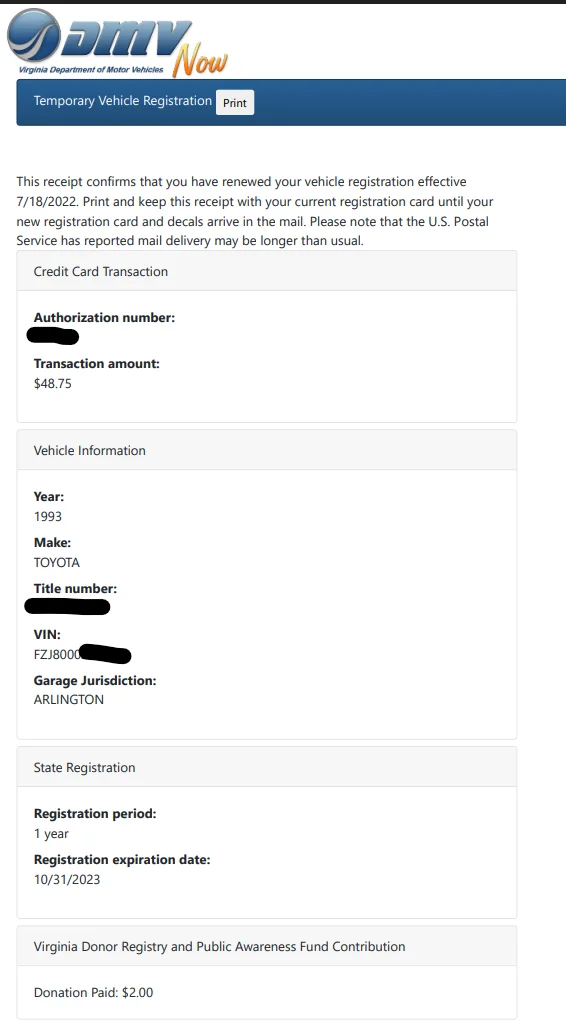Image resolution: width=566 pixels, height=1028 pixels.
Task: Click the garage jurisdiction ARLINGTON
Action: [69, 700]
